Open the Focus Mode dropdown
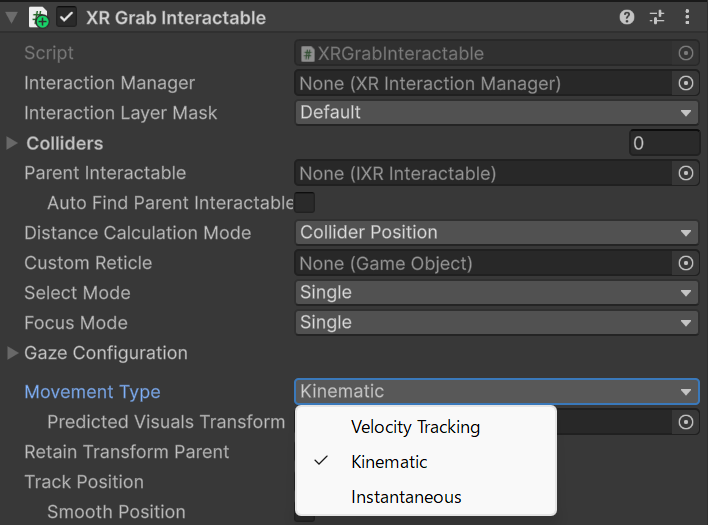This screenshot has height=525, width=708. [496, 323]
